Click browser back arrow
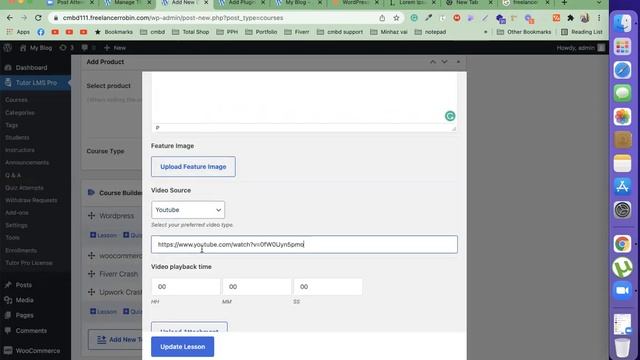This screenshot has width=640, height=360. 10,18
